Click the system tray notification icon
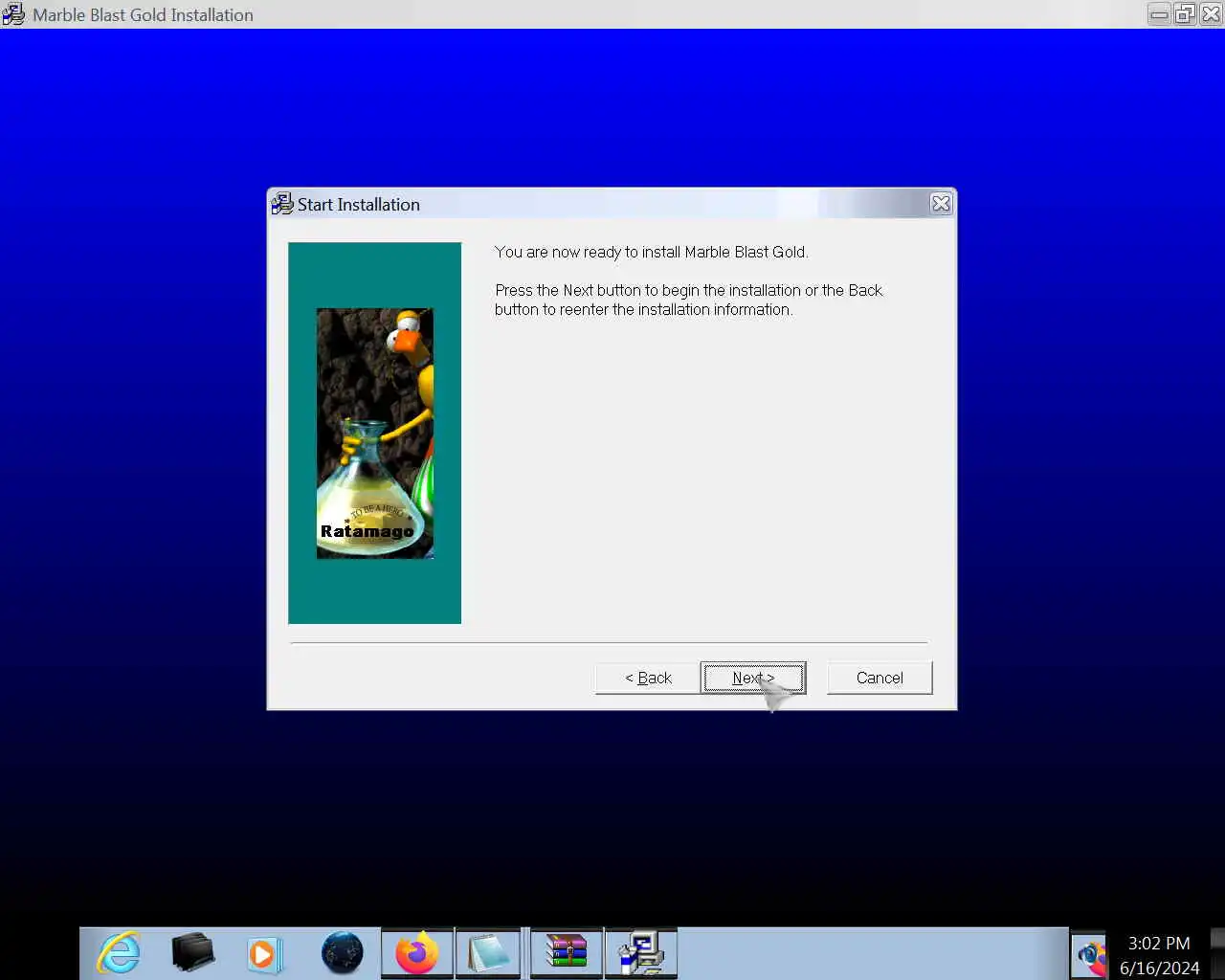 coord(1089,955)
